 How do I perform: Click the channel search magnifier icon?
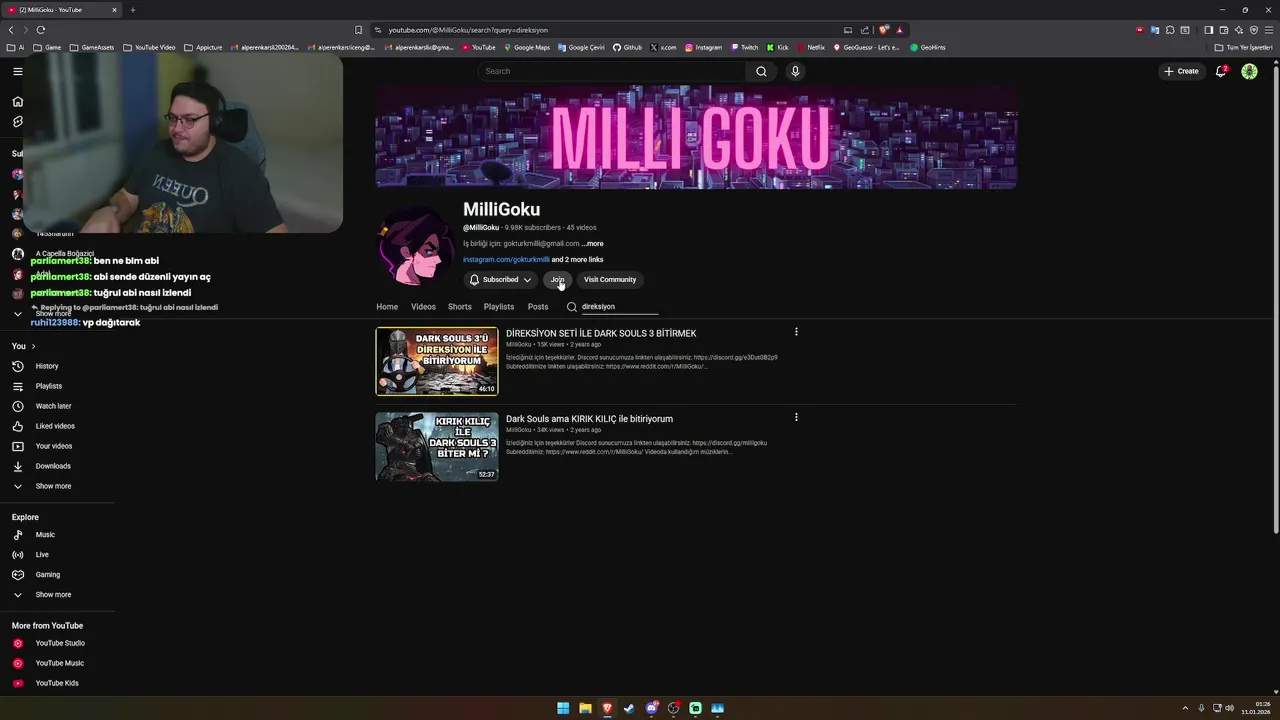coord(571,307)
